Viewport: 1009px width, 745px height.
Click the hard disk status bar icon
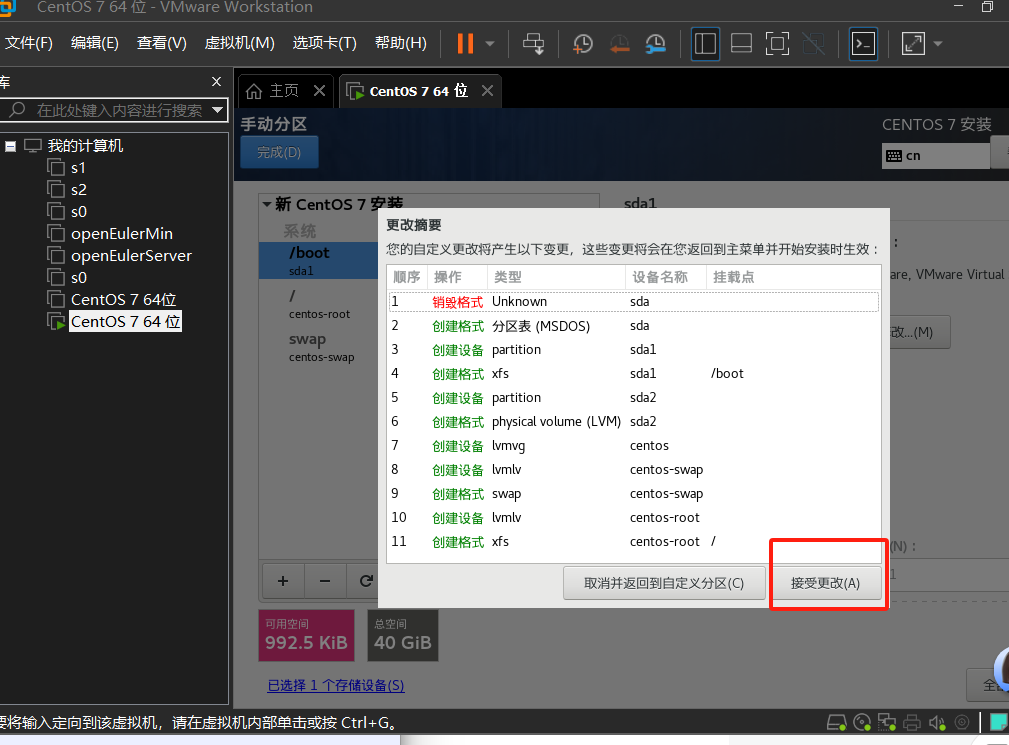click(x=837, y=722)
